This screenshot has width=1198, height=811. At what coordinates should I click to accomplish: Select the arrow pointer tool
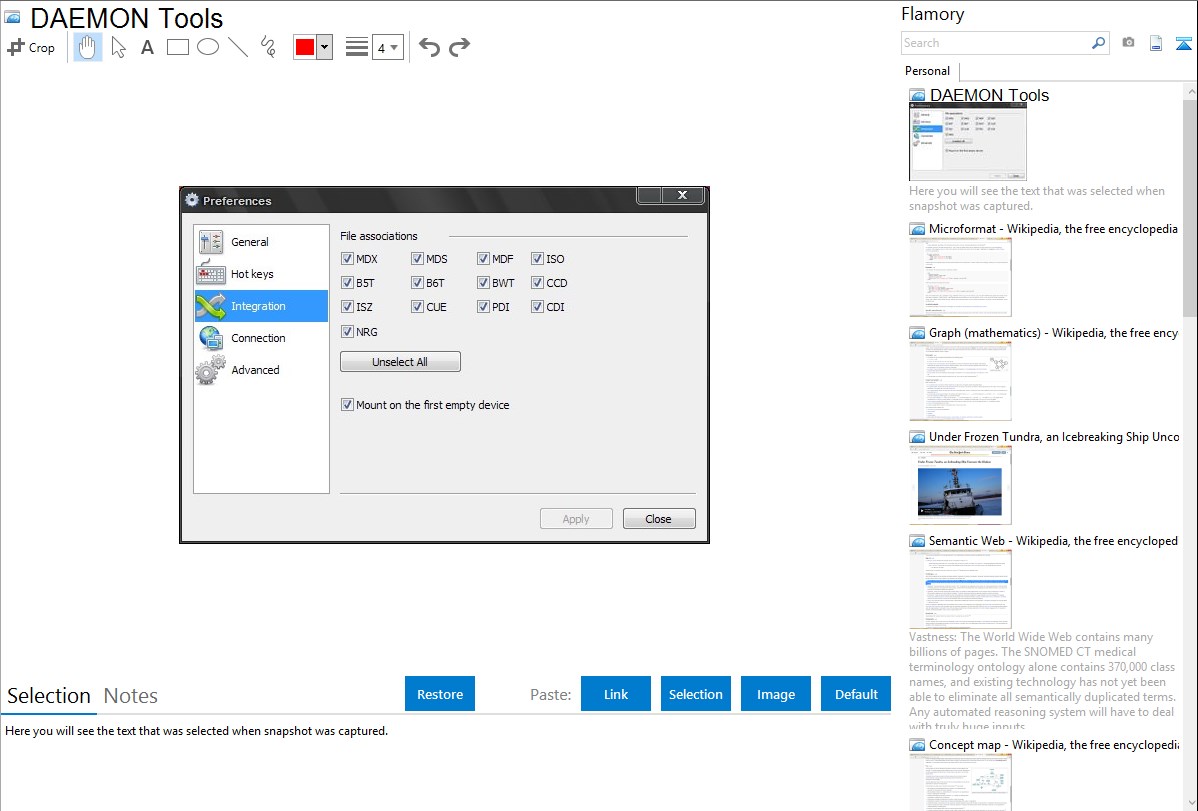click(118, 47)
